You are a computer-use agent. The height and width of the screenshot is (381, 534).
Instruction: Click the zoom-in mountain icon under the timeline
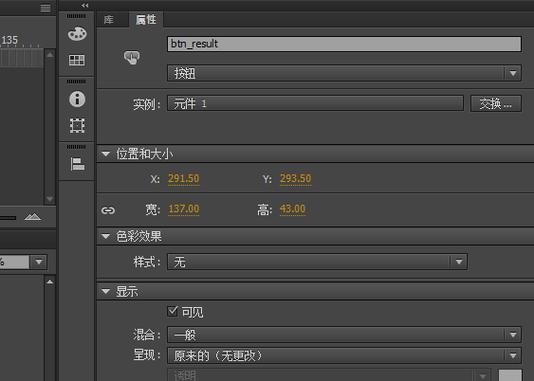(33, 217)
